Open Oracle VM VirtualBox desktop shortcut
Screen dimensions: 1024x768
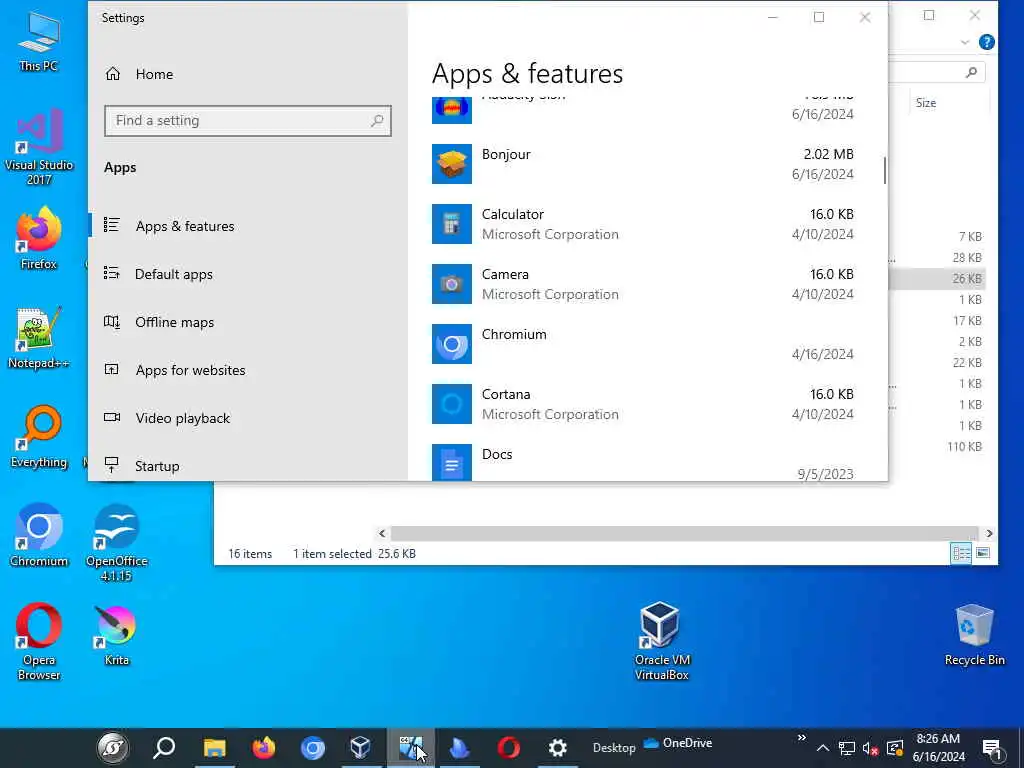click(x=661, y=641)
